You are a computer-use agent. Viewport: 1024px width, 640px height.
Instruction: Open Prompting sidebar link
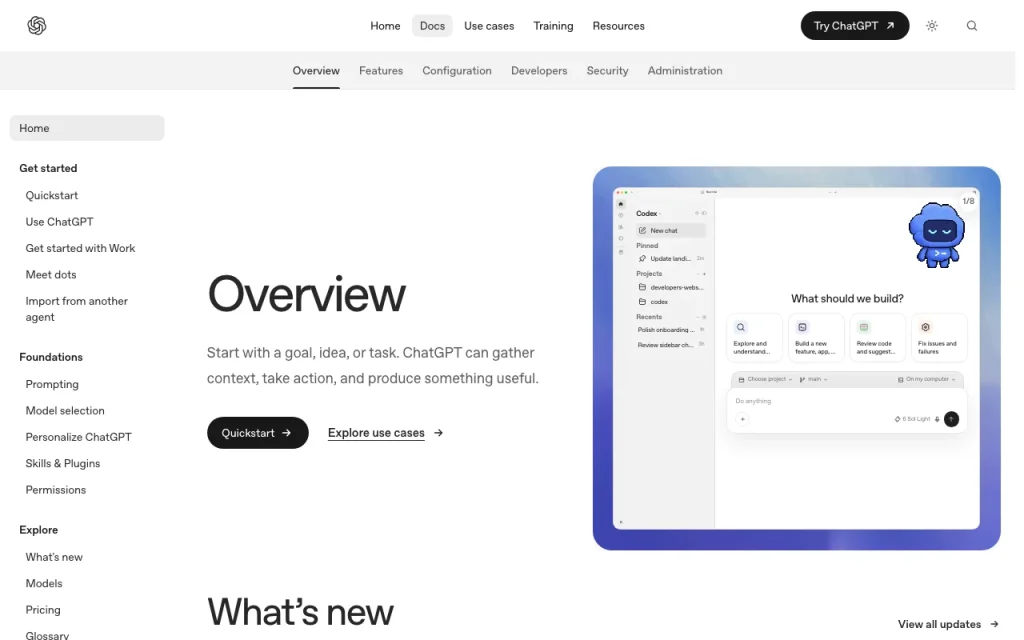tap(52, 384)
